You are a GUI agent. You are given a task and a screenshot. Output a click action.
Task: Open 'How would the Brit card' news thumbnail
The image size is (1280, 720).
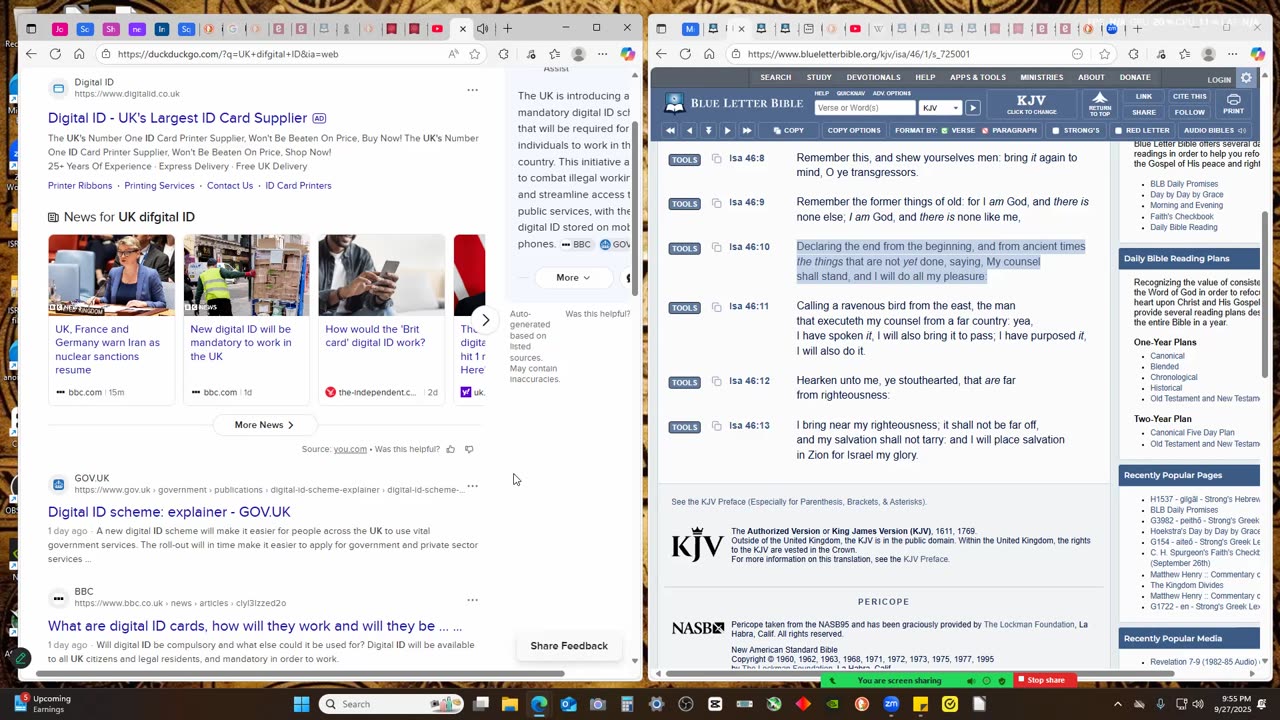[381, 275]
